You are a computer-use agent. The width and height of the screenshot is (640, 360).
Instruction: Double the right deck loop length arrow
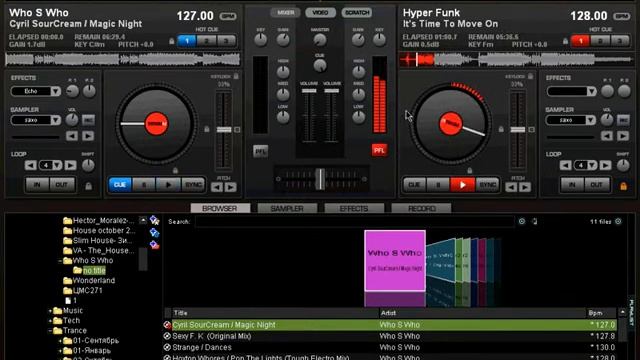tap(605, 165)
